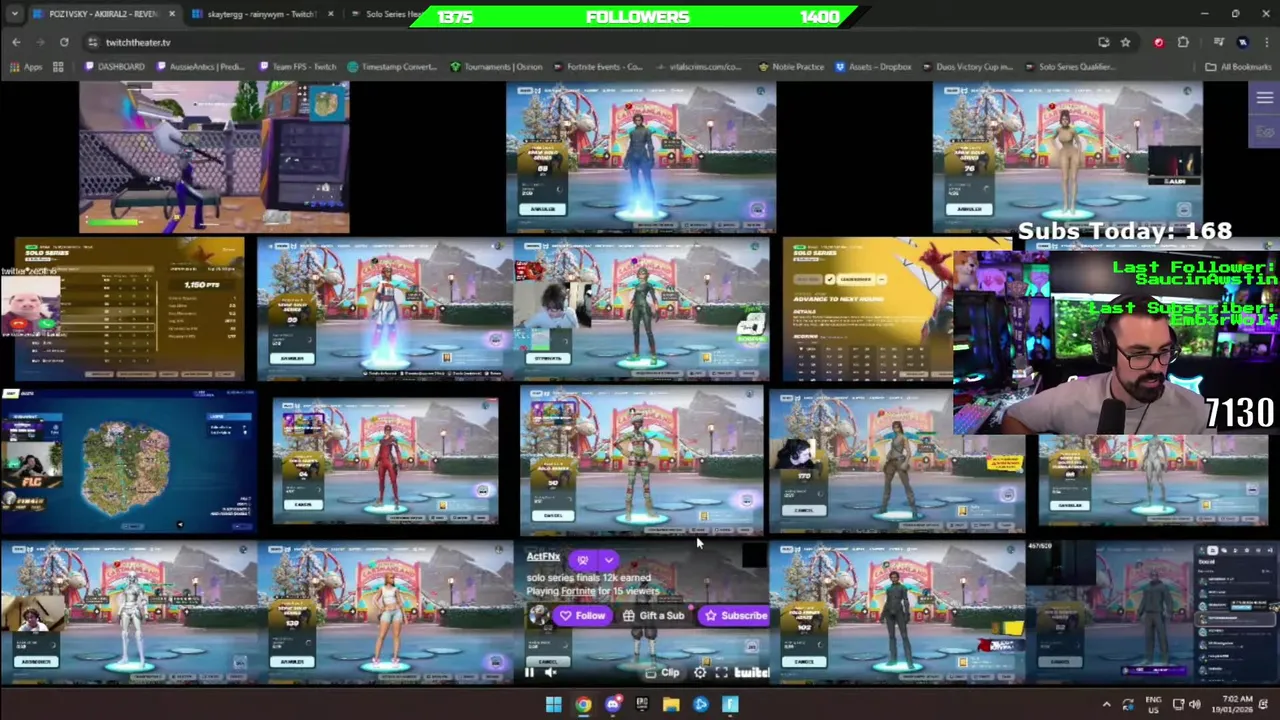Screen dimensions: 1280x720
Task: Open the vitalscrims.com bookmark
Action: 697,67
